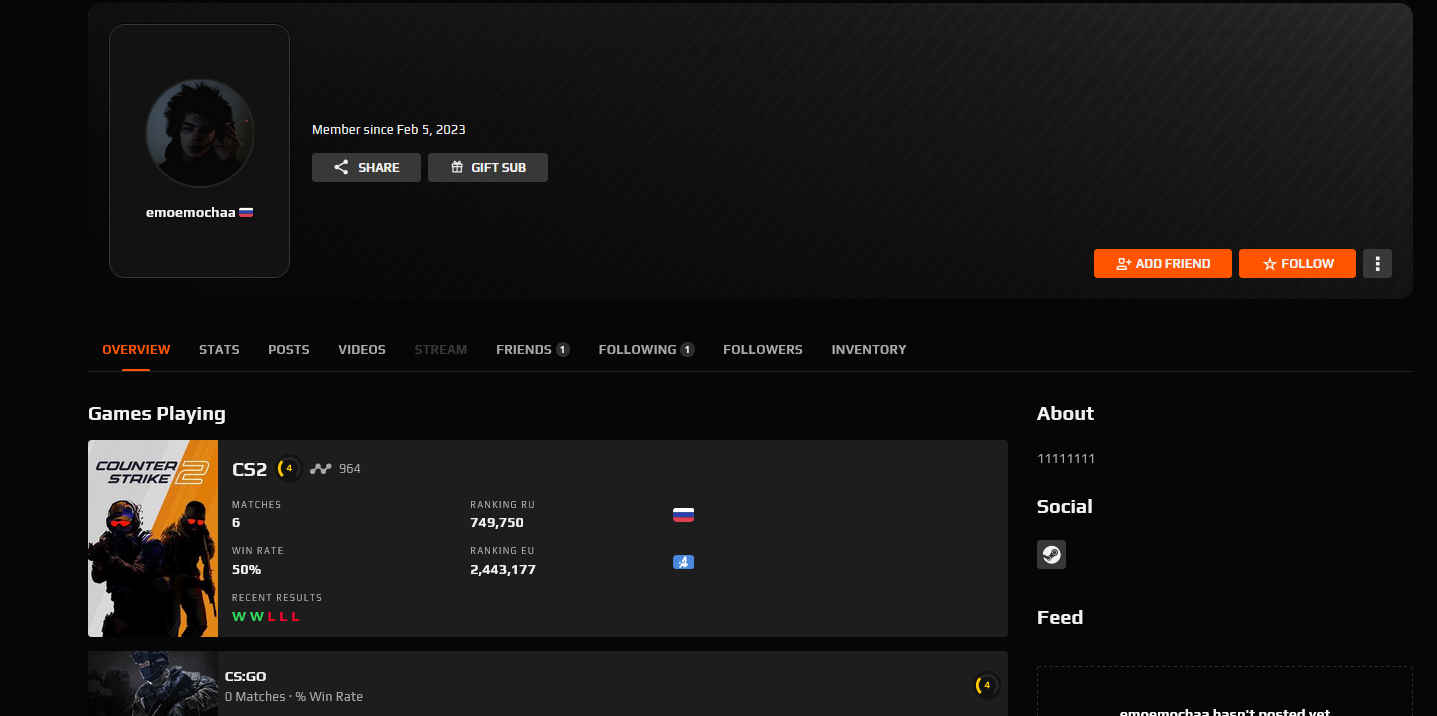Open the Steam social link icon
The height and width of the screenshot is (716, 1437).
coord(1051,554)
